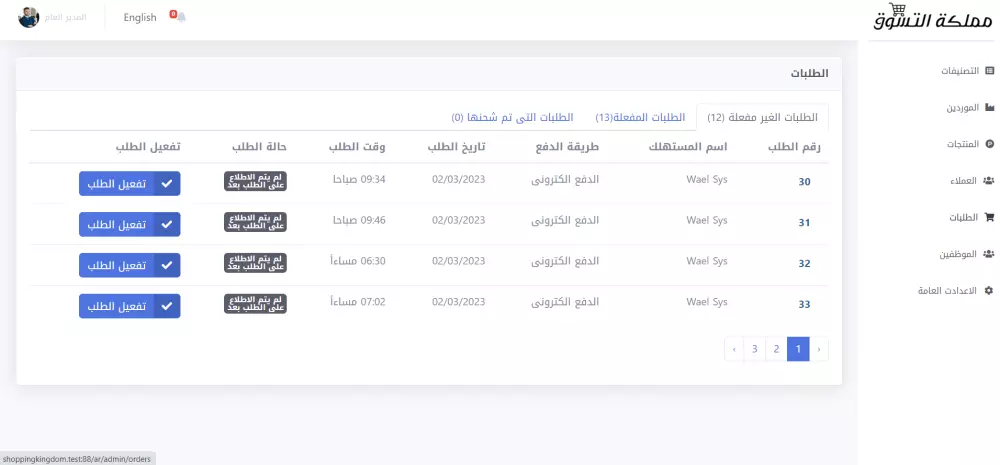Switch to الطلبات التى تم شحنها (0) tab
1000x465 pixels.
513,117
